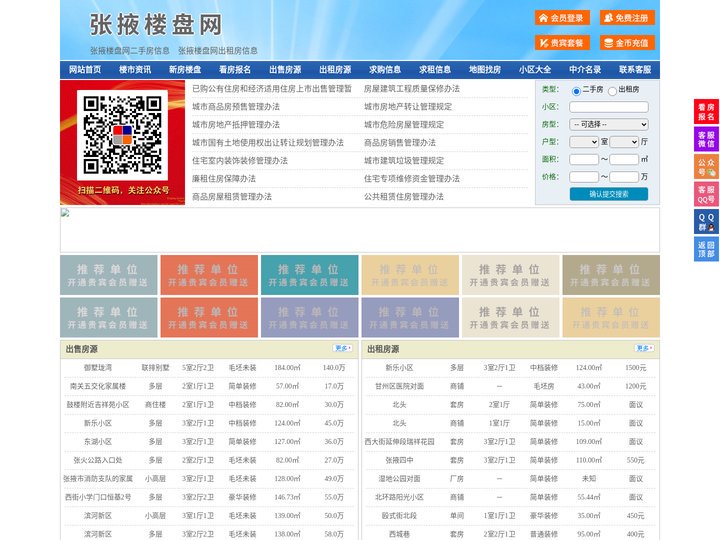Open 求租信息 navigation item
The height and width of the screenshot is (540, 720).
click(x=435, y=70)
